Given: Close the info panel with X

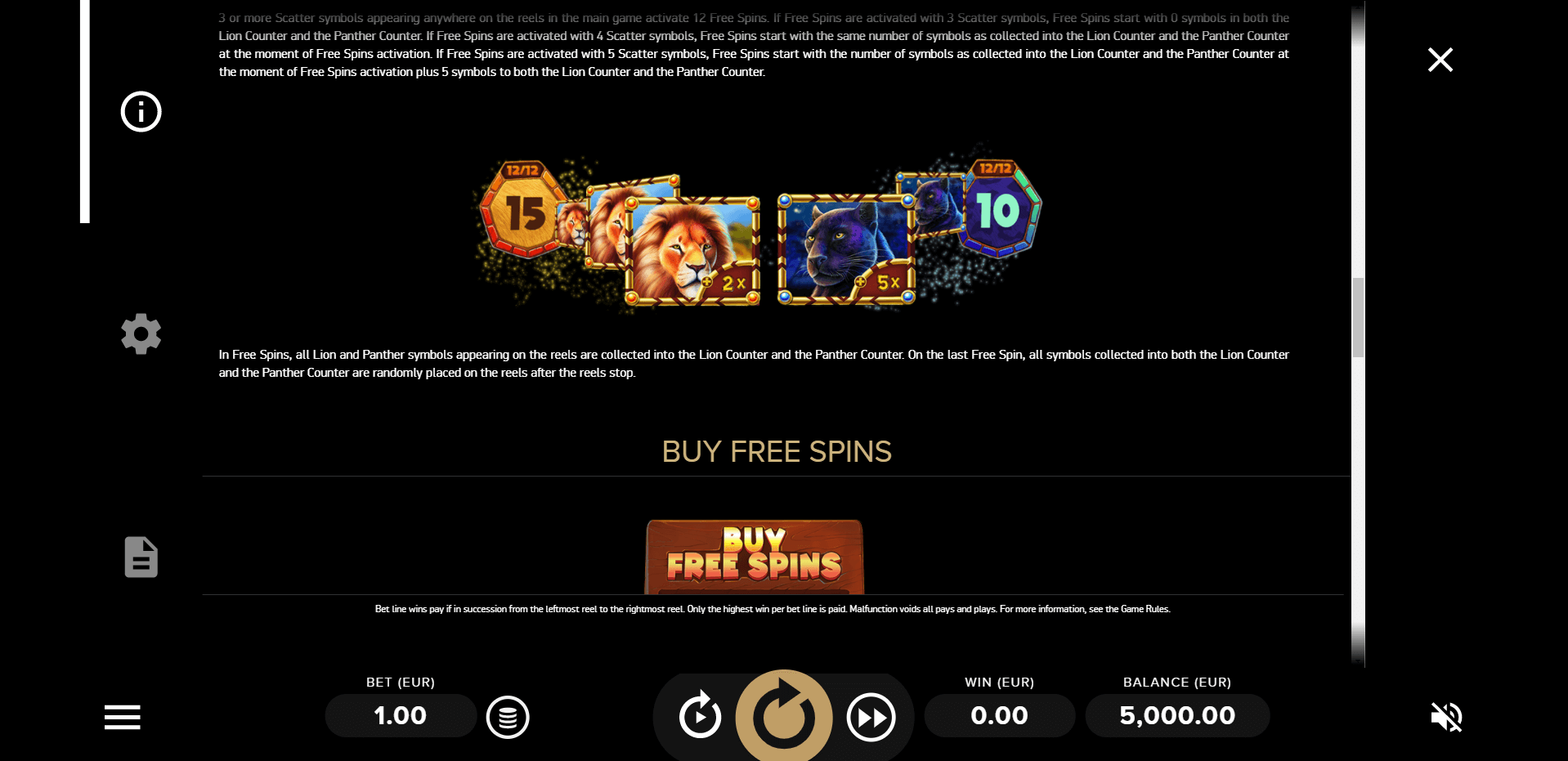Looking at the screenshot, I should [1440, 60].
